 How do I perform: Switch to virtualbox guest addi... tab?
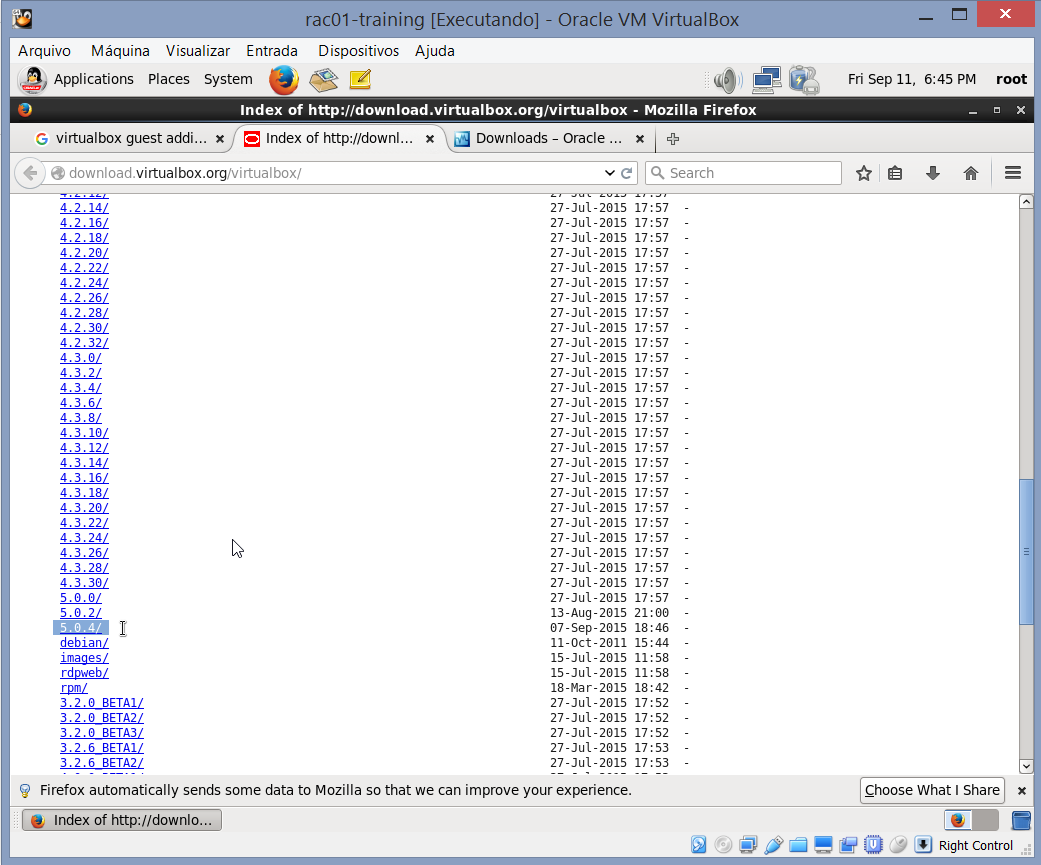131,139
